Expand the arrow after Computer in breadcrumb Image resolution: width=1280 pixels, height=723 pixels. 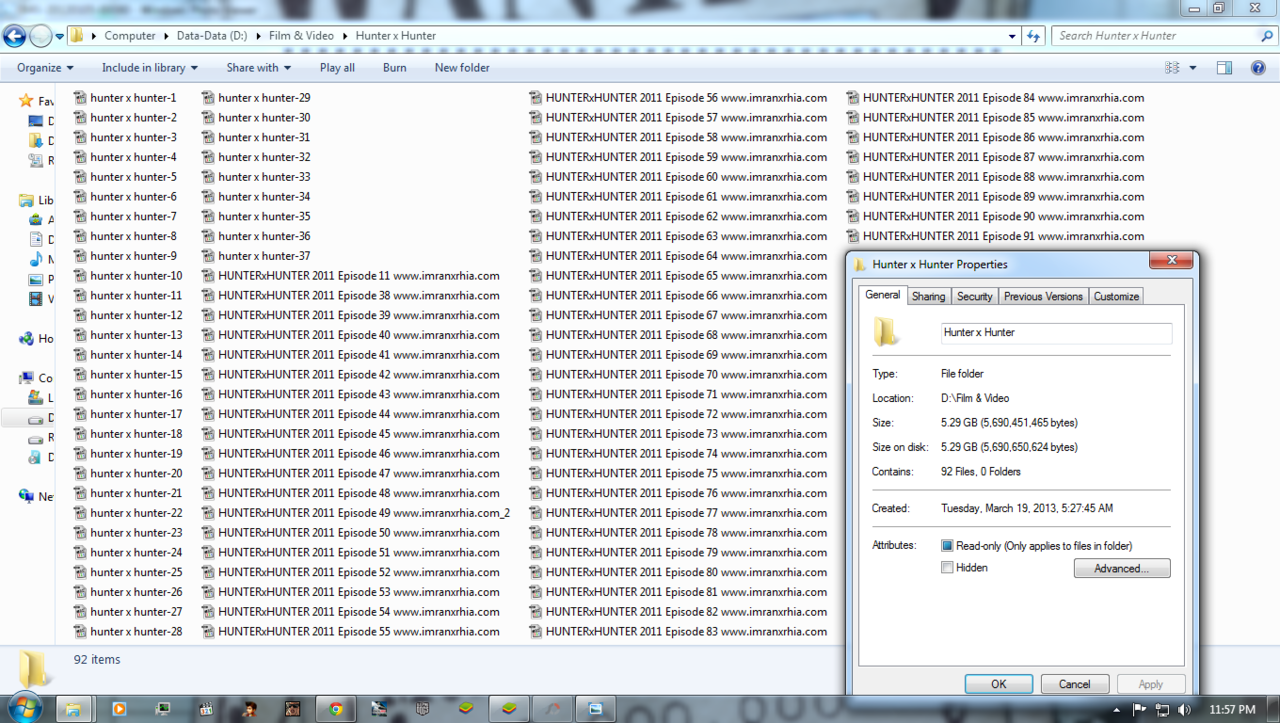165,36
